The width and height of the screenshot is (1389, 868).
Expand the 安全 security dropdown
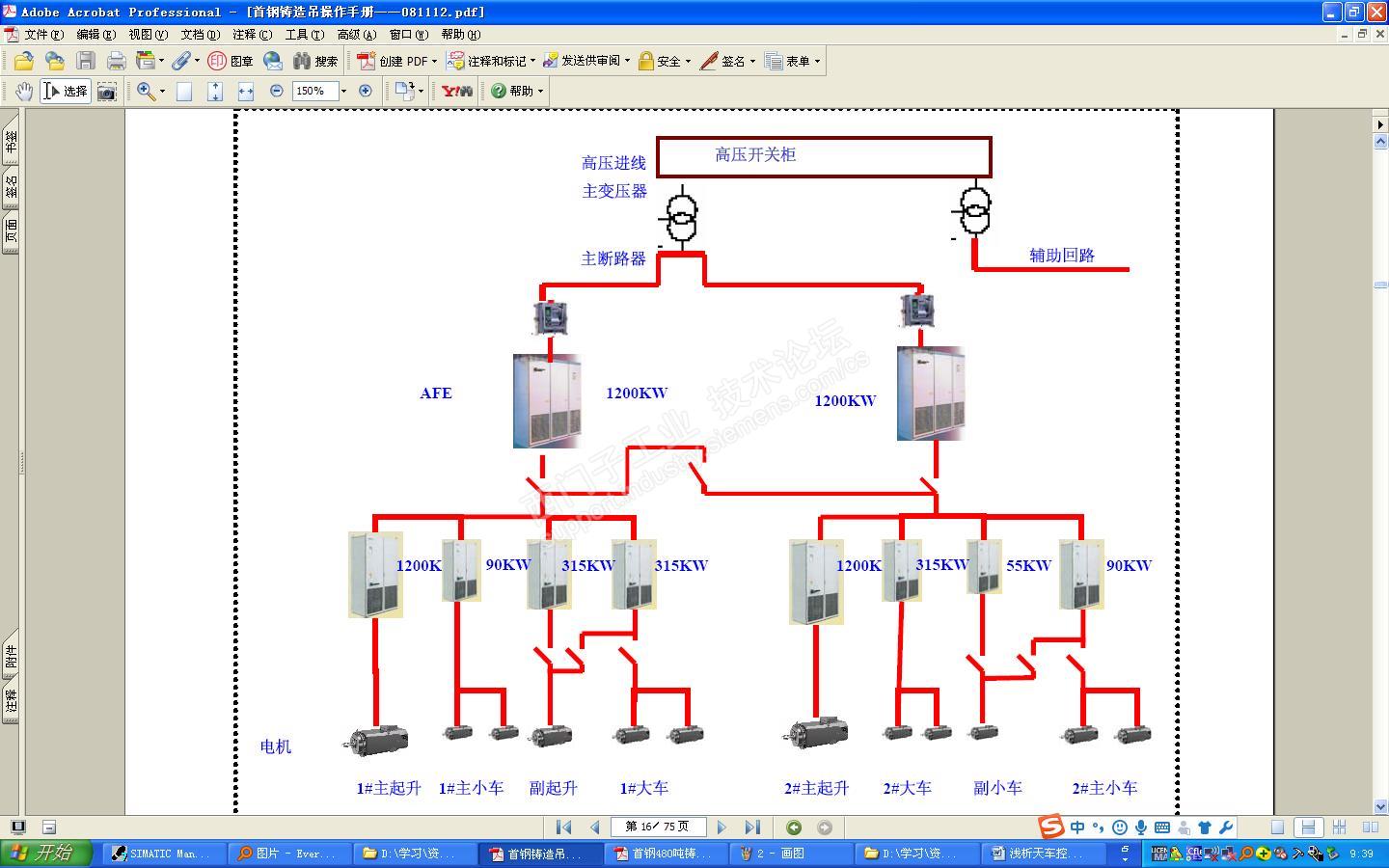coord(688,61)
